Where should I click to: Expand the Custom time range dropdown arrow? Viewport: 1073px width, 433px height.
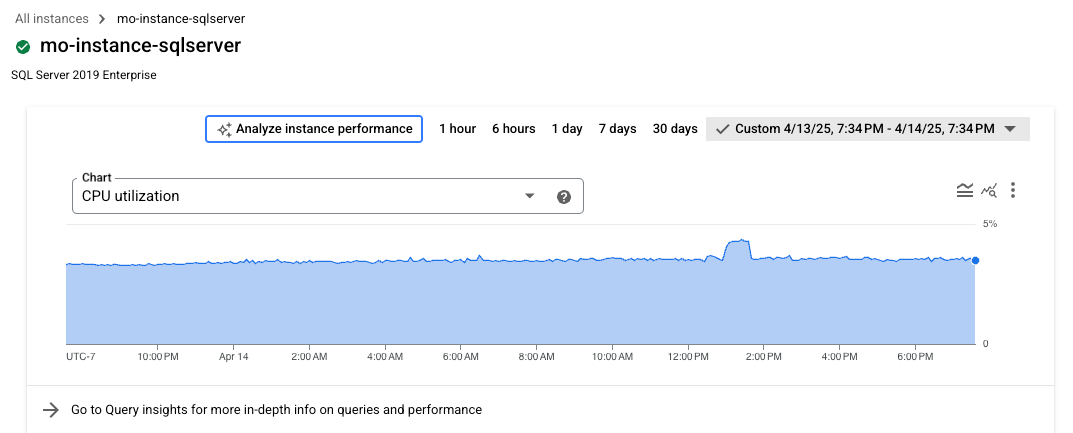click(1010, 129)
